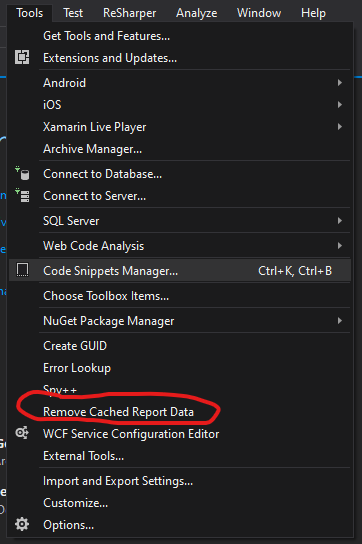
Task: Open the Window menu
Action: 259,13
